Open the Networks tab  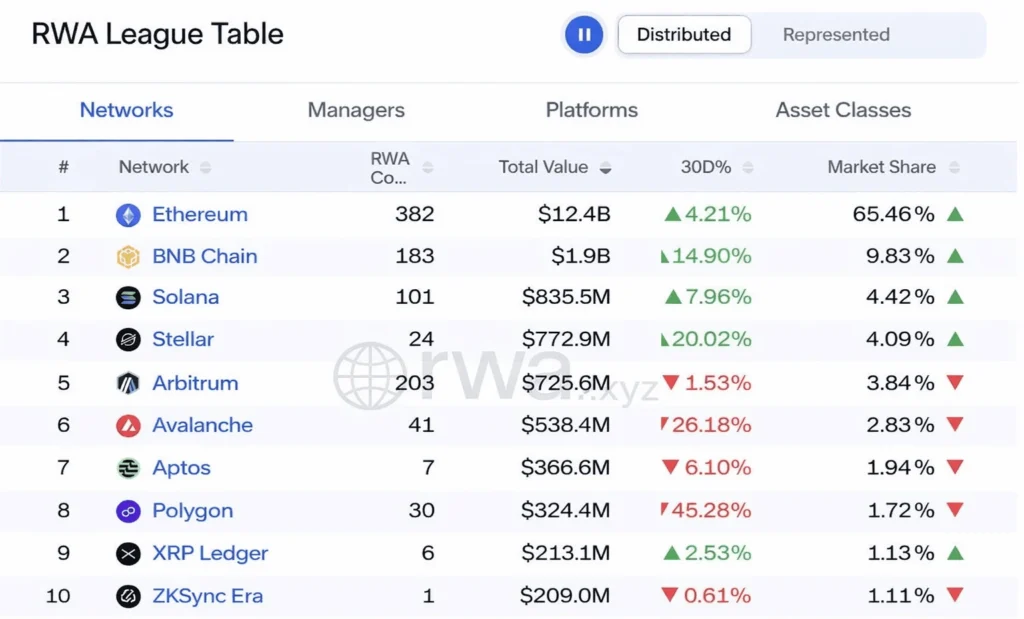126,110
